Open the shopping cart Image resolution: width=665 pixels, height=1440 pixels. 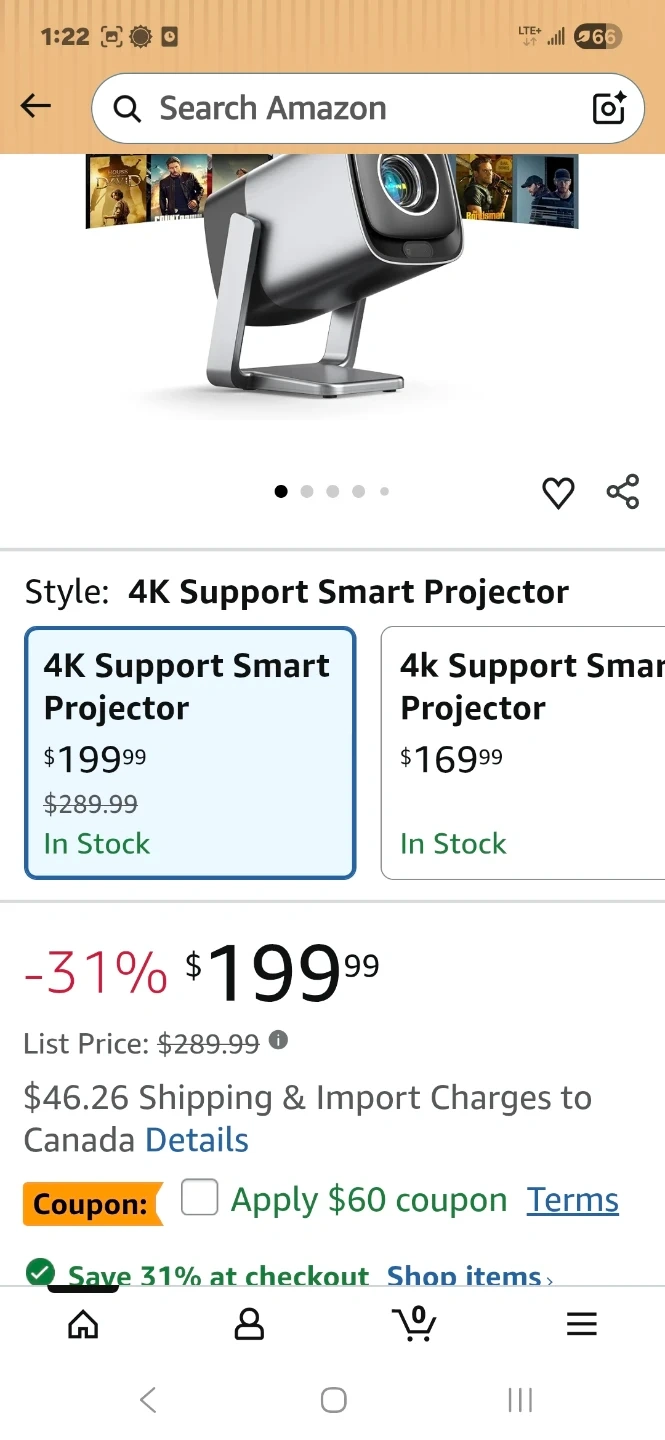[414, 1324]
